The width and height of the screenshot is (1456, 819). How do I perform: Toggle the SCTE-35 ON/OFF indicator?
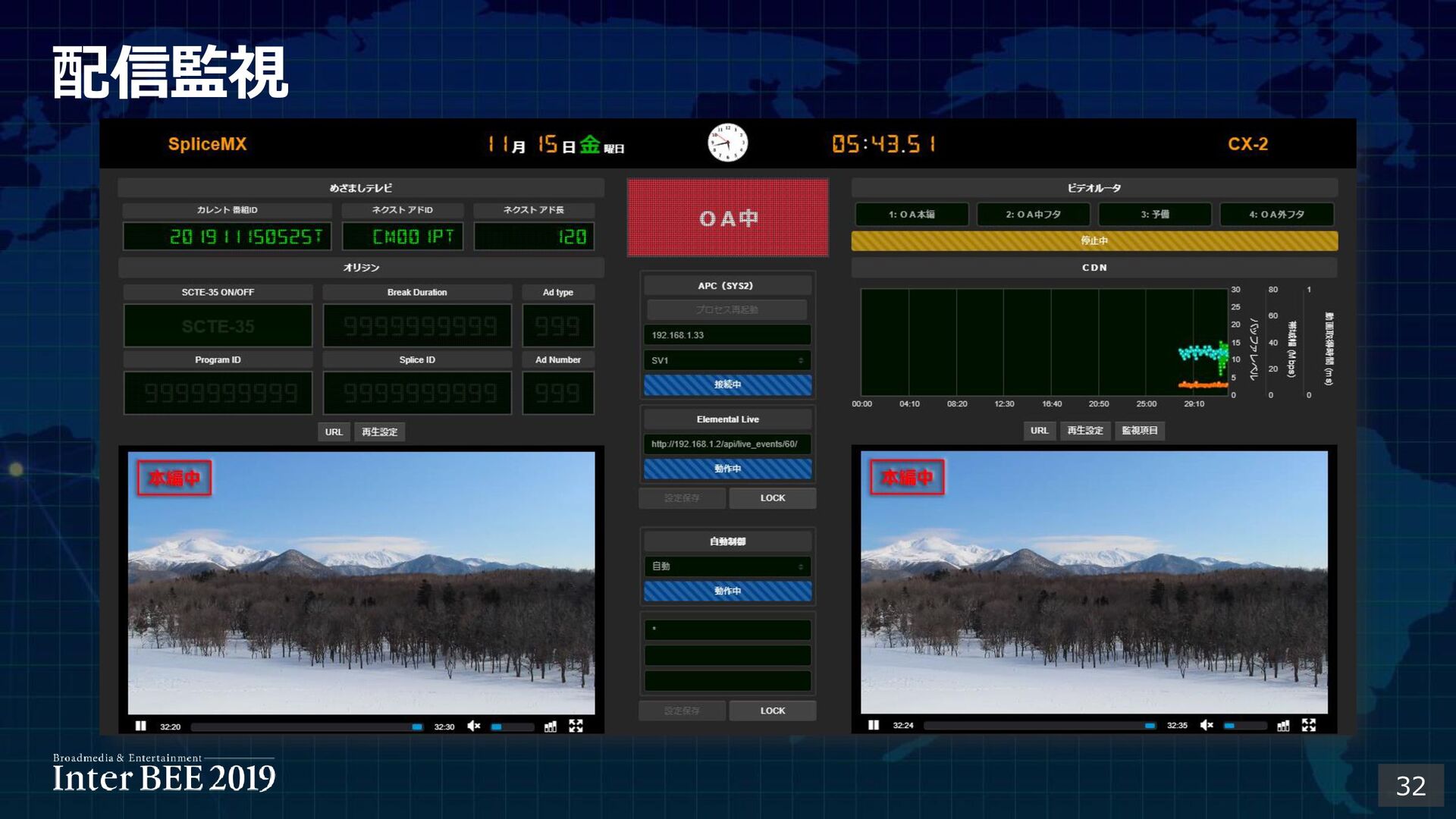click(218, 326)
